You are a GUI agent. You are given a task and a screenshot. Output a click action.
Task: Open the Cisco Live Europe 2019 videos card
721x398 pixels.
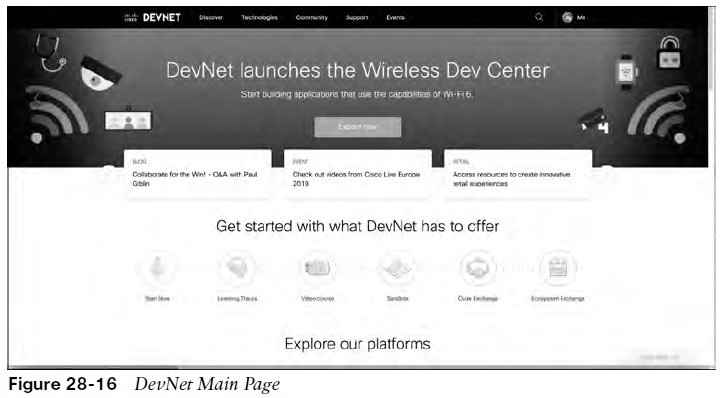pos(358,174)
